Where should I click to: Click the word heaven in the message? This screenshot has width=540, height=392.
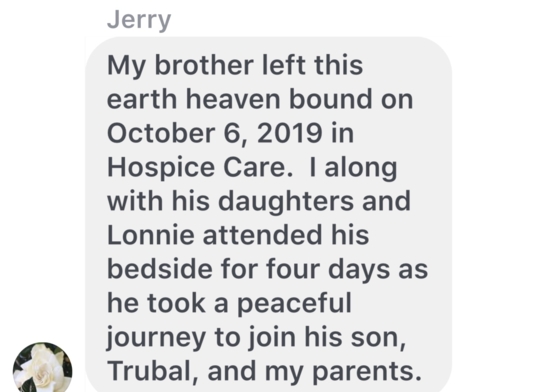(x=233, y=99)
